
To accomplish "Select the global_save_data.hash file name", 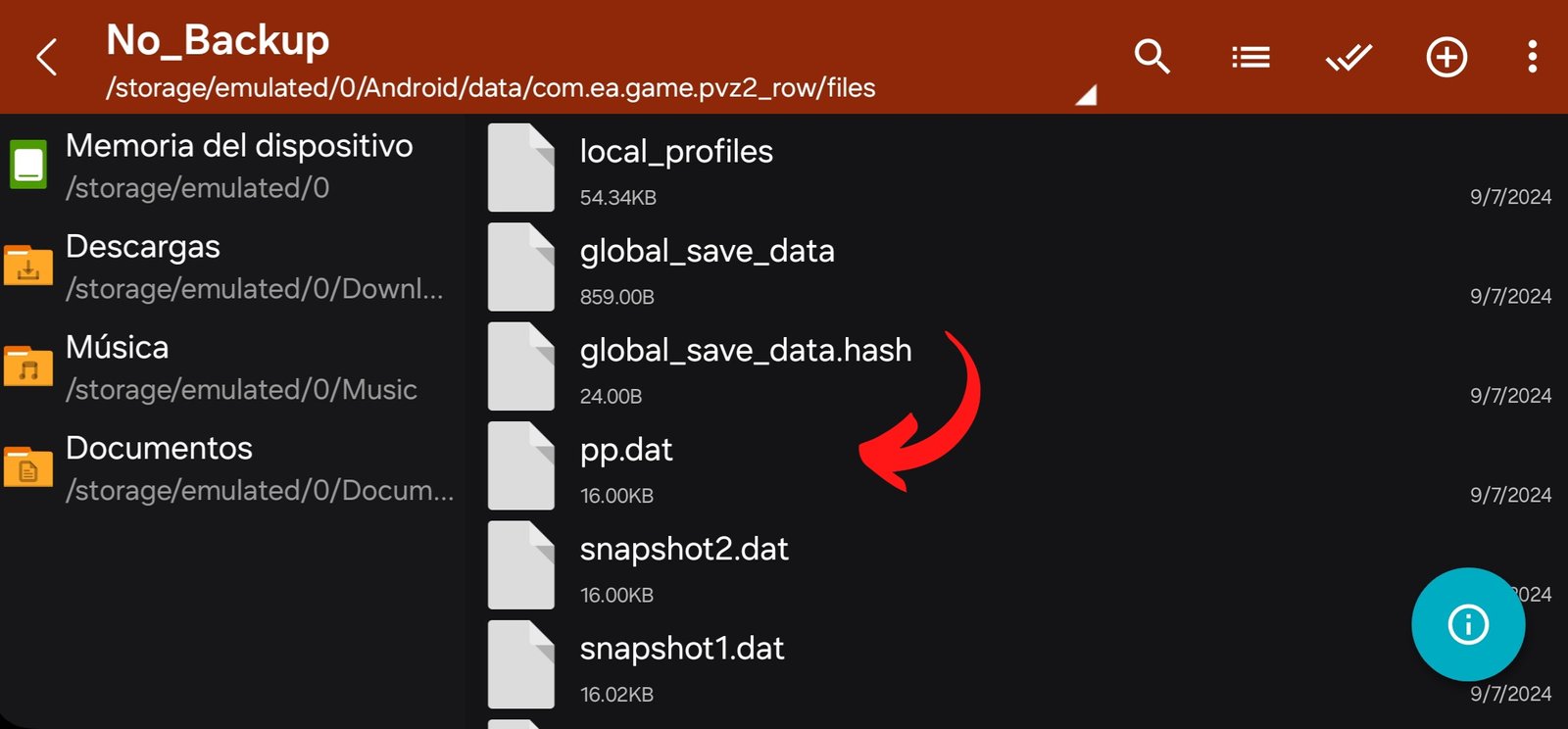I will point(746,351).
